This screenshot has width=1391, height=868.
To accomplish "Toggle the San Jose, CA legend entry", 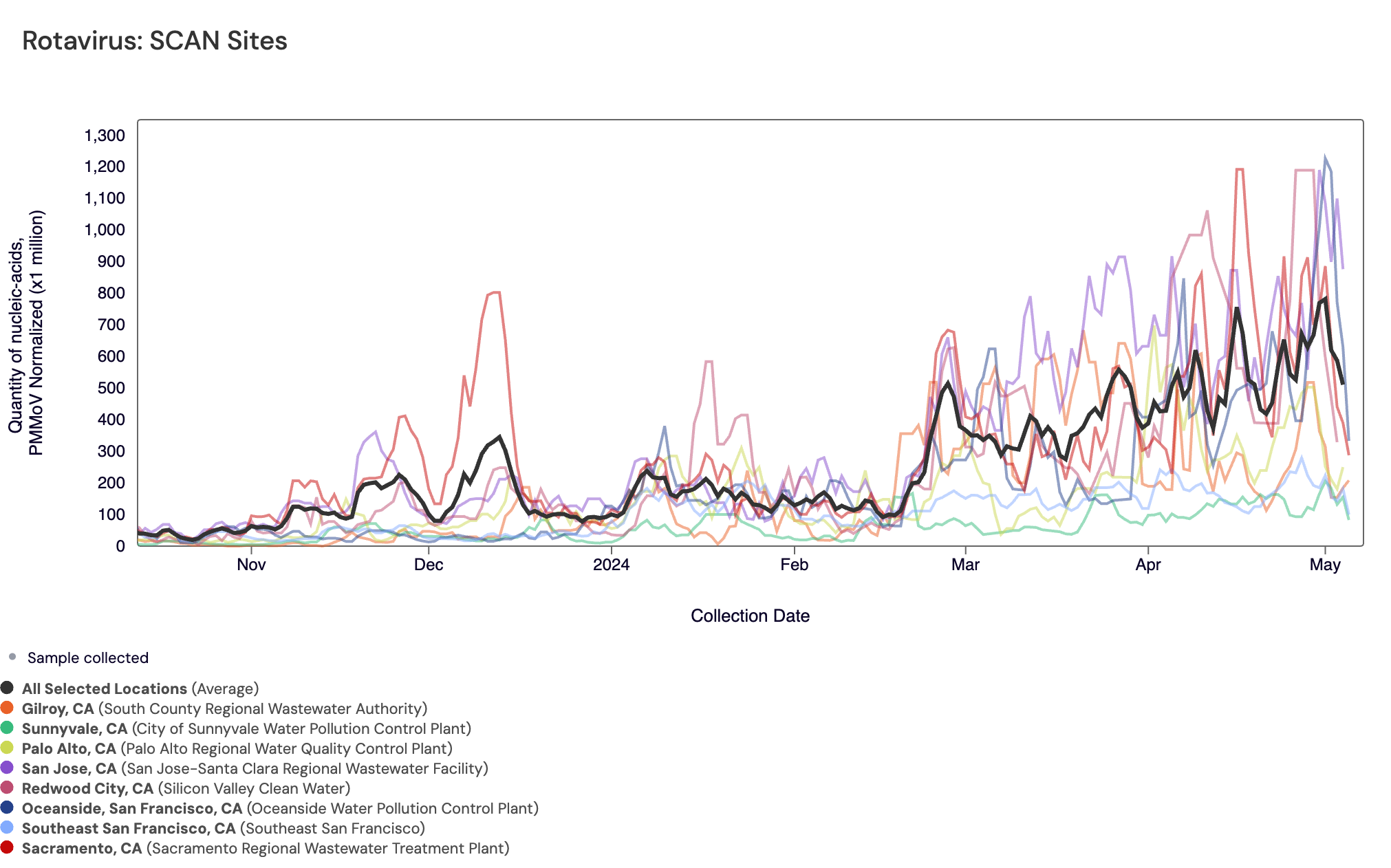I will (x=69, y=769).
